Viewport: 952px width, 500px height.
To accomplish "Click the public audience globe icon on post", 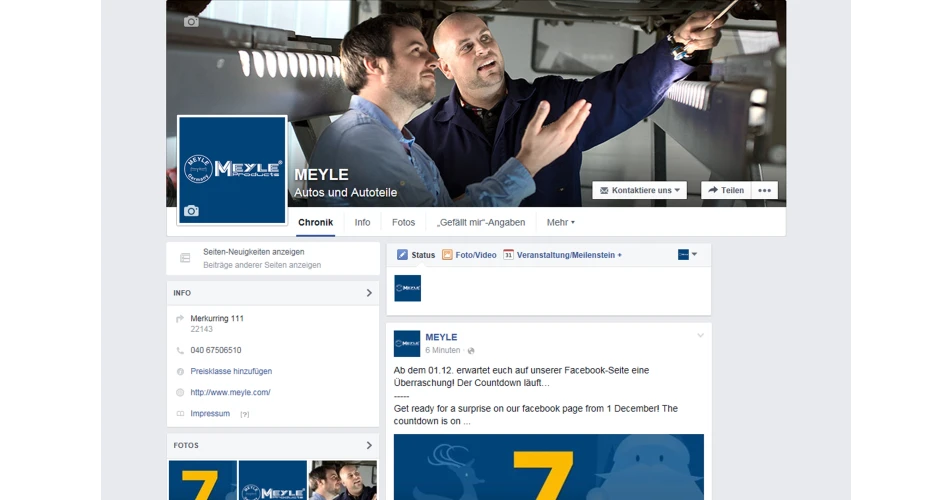I will (471, 351).
